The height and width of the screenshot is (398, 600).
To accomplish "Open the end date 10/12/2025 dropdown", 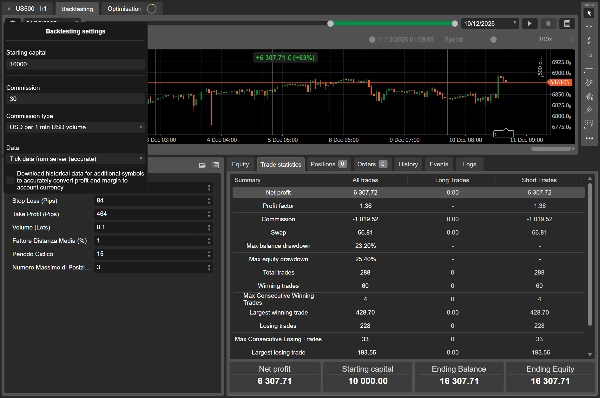I will pyautogui.click(x=490, y=23).
